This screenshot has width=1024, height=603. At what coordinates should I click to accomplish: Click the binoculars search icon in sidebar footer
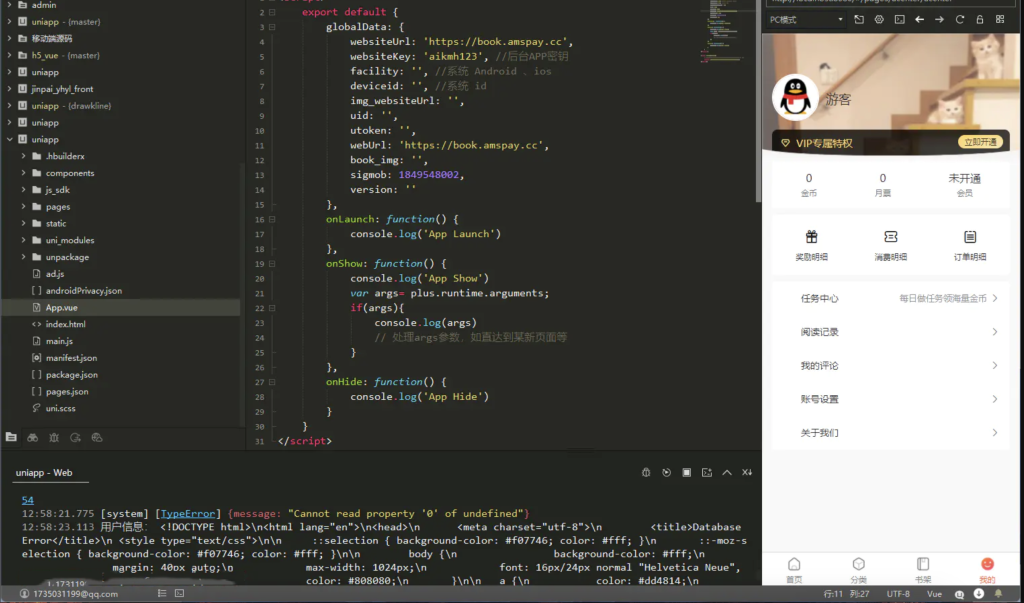pyautogui.click(x=32, y=437)
